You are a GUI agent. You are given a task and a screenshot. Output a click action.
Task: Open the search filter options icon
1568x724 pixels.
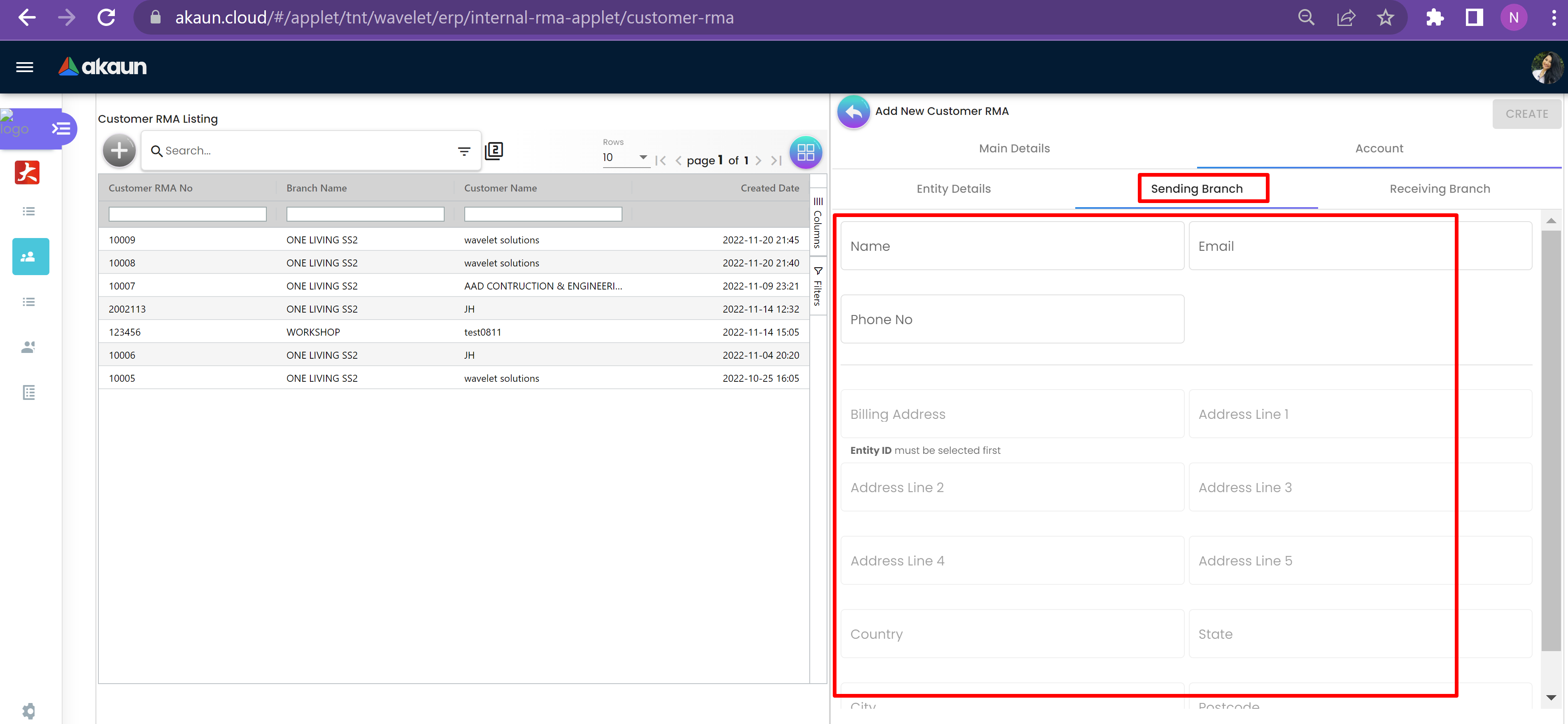tap(464, 151)
